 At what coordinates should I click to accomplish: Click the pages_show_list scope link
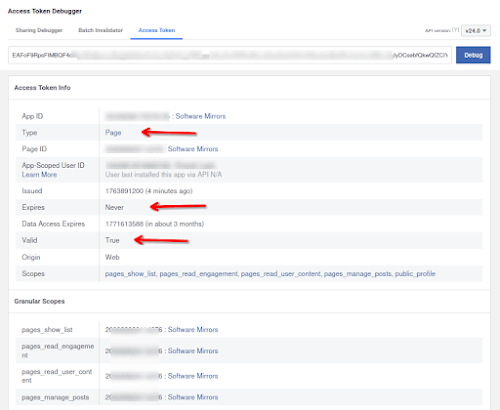(x=131, y=274)
